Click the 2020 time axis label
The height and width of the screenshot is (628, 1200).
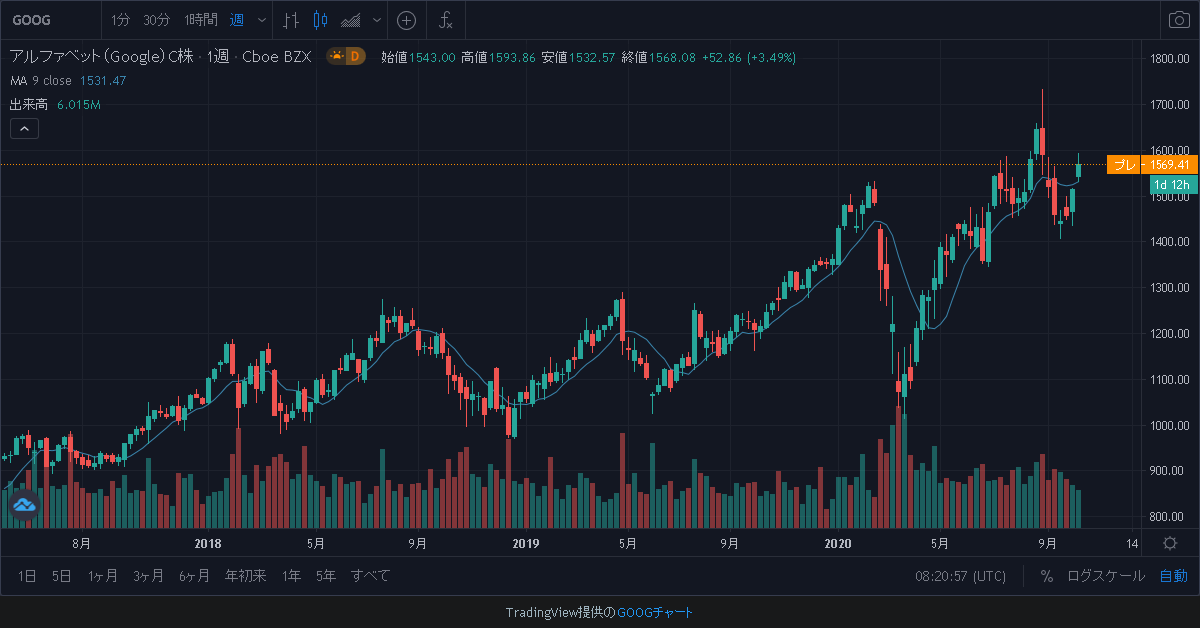click(x=837, y=544)
